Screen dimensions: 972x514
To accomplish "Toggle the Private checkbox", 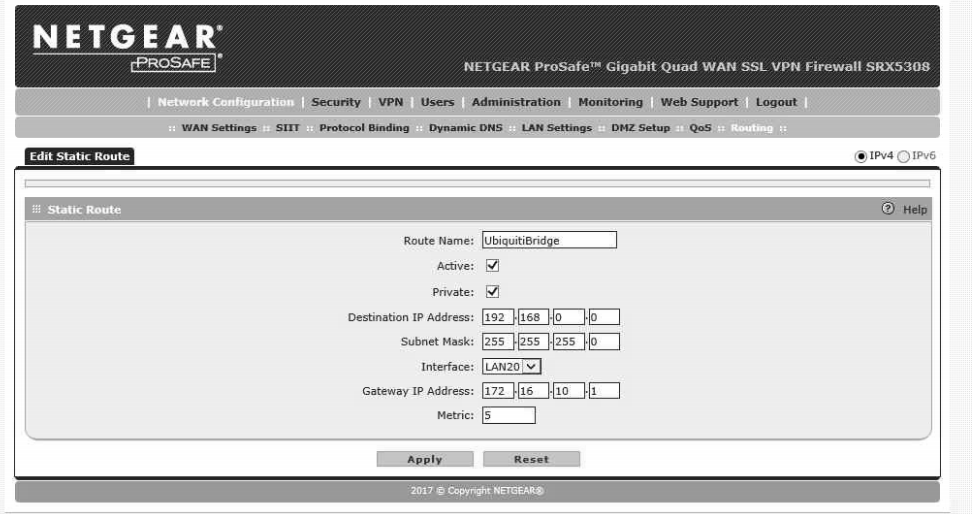I will coord(492,291).
